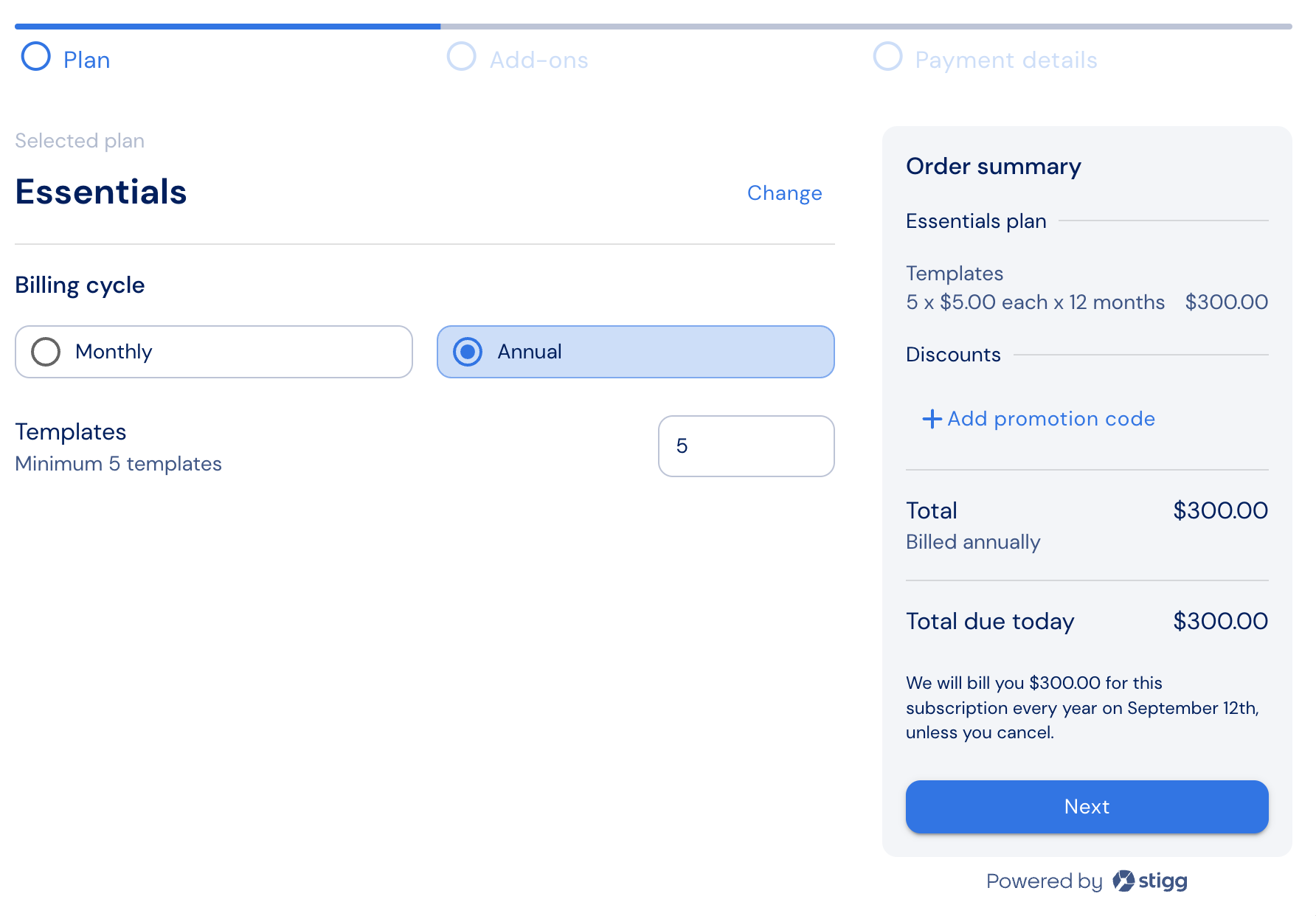Viewport: 1316px width, 916px height.
Task: Choose the Monthly billing cycle card
Action: pos(214,352)
